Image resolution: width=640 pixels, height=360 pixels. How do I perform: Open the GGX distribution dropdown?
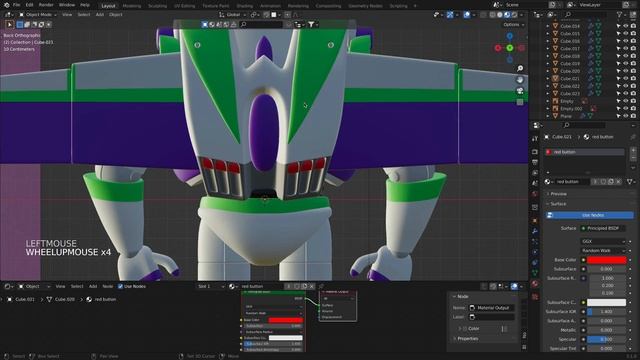tap(603, 242)
